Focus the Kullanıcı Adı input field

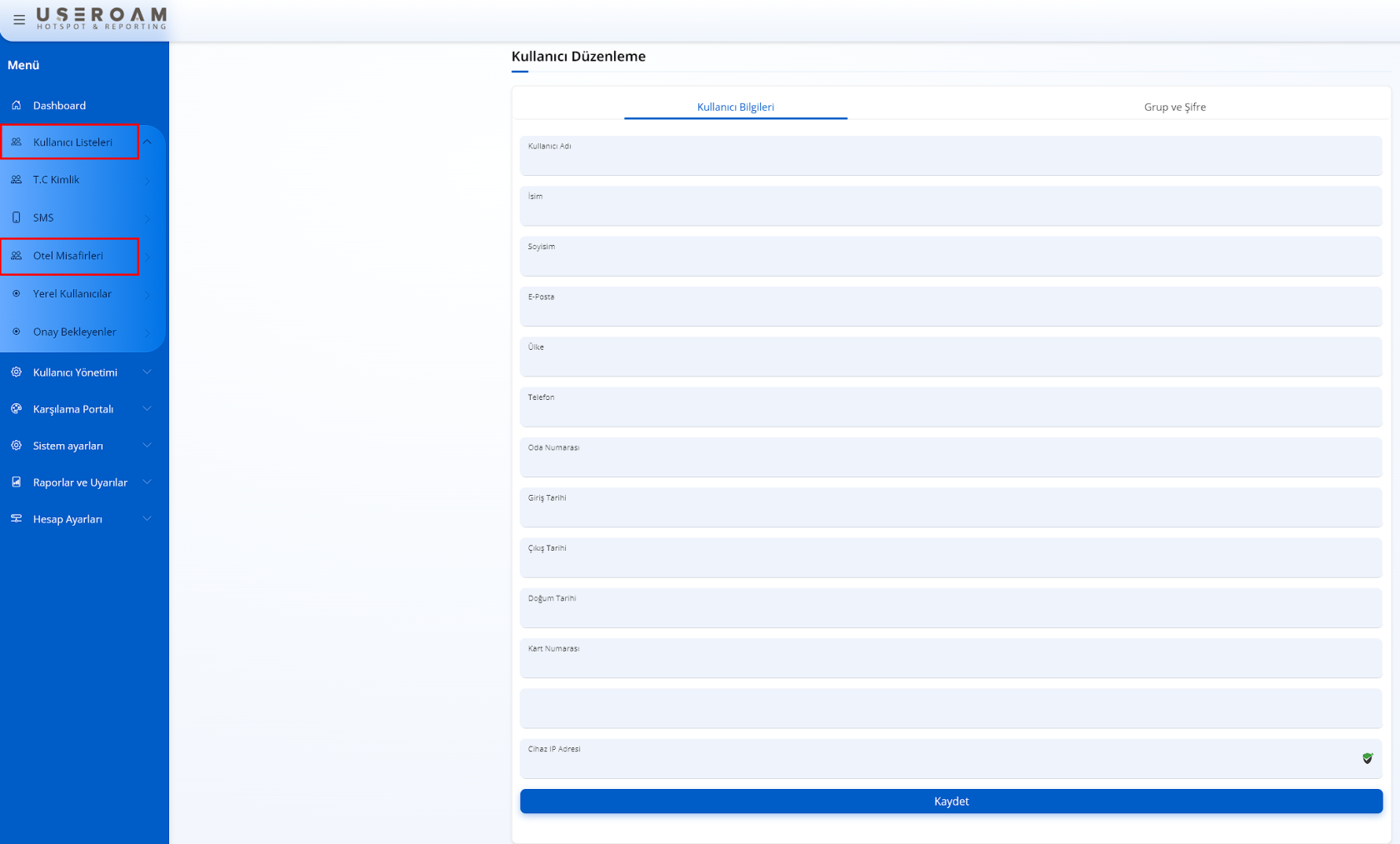coord(950,160)
